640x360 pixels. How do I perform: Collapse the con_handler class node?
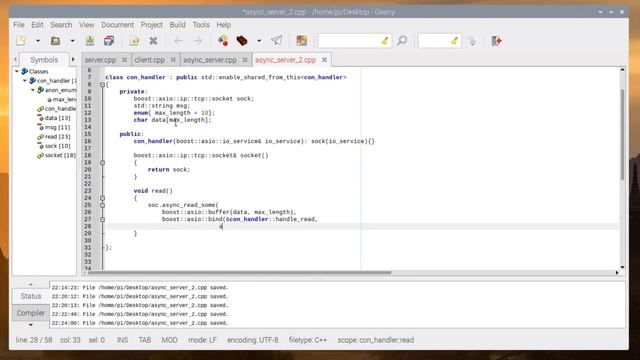(24, 81)
